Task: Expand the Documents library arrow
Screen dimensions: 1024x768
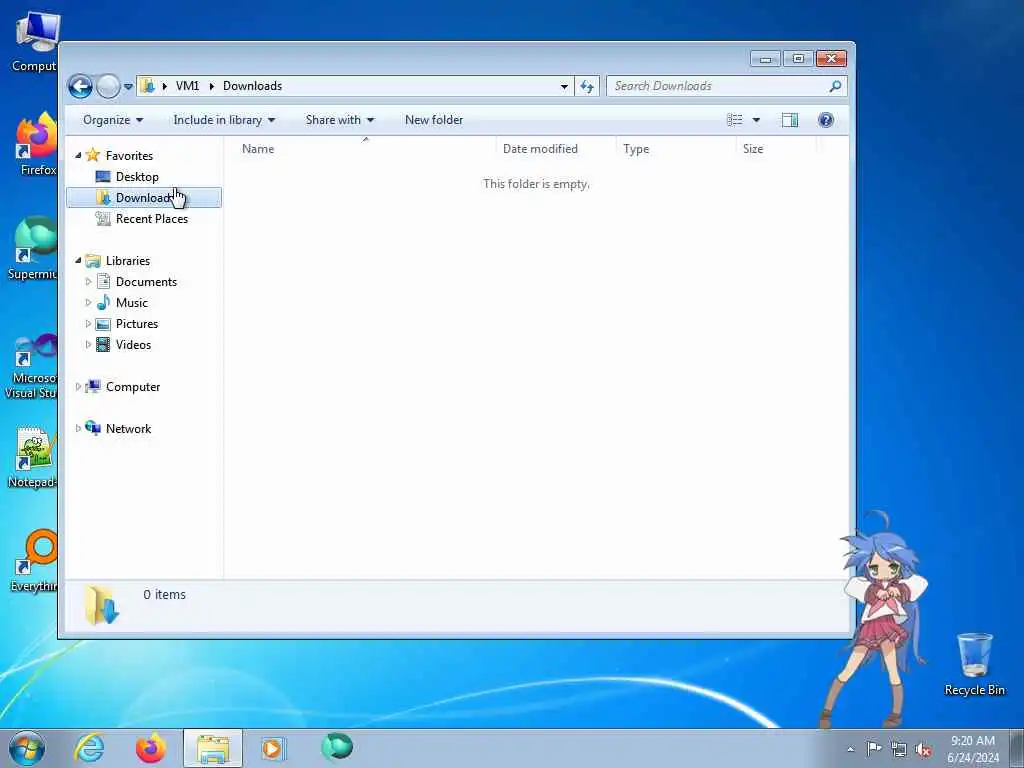Action: pyautogui.click(x=88, y=281)
